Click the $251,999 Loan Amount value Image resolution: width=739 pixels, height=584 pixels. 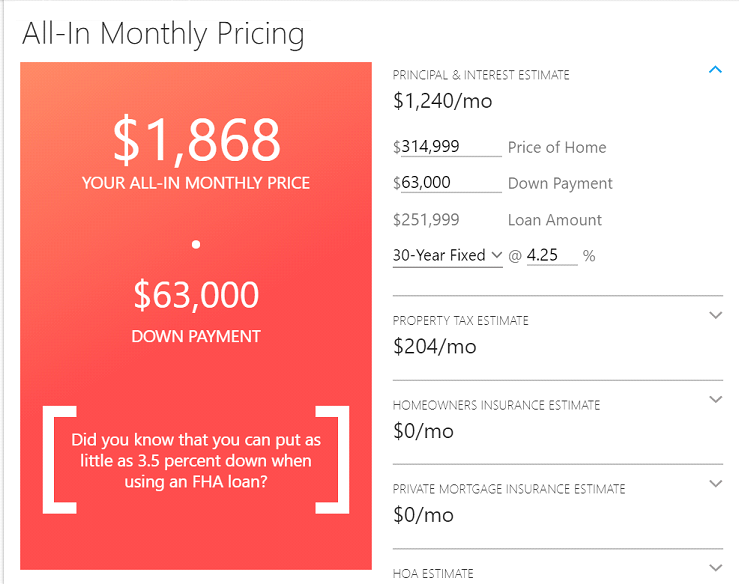(426, 220)
